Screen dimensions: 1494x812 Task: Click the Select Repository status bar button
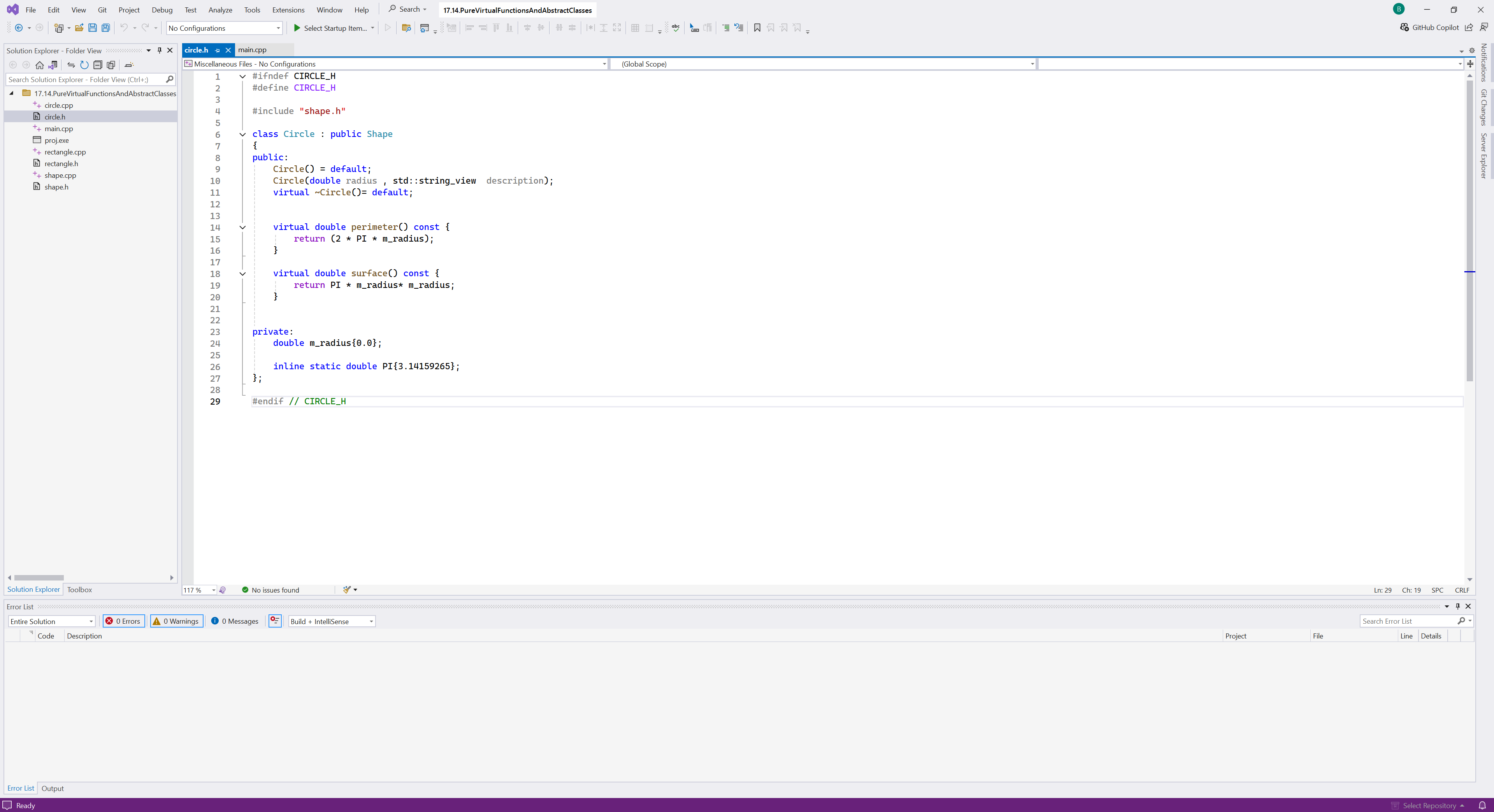coord(1429,806)
